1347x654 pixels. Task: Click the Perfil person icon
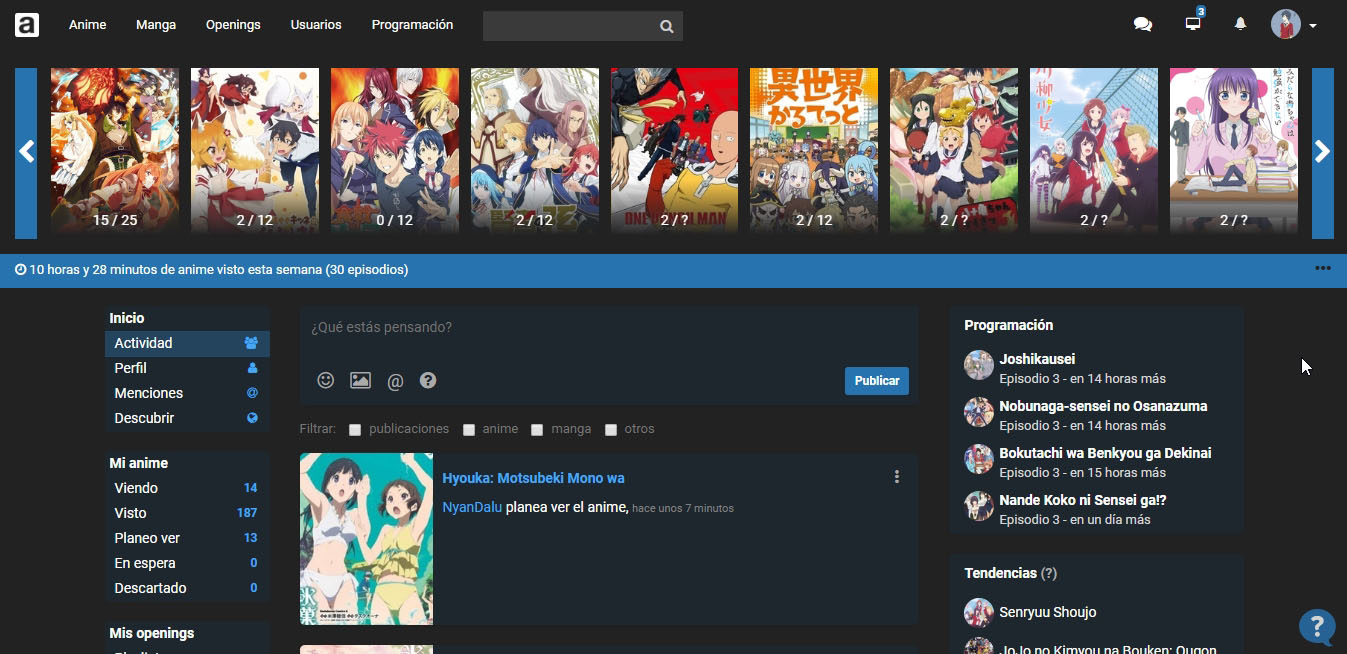pyautogui.click(x=252, y=368)
